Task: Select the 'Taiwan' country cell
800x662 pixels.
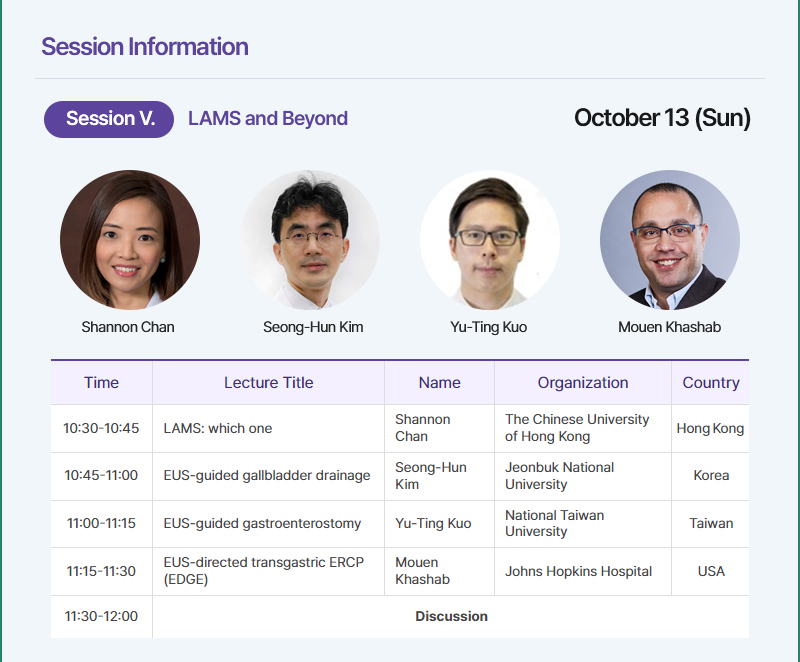Action: click(x=711, y=523)
